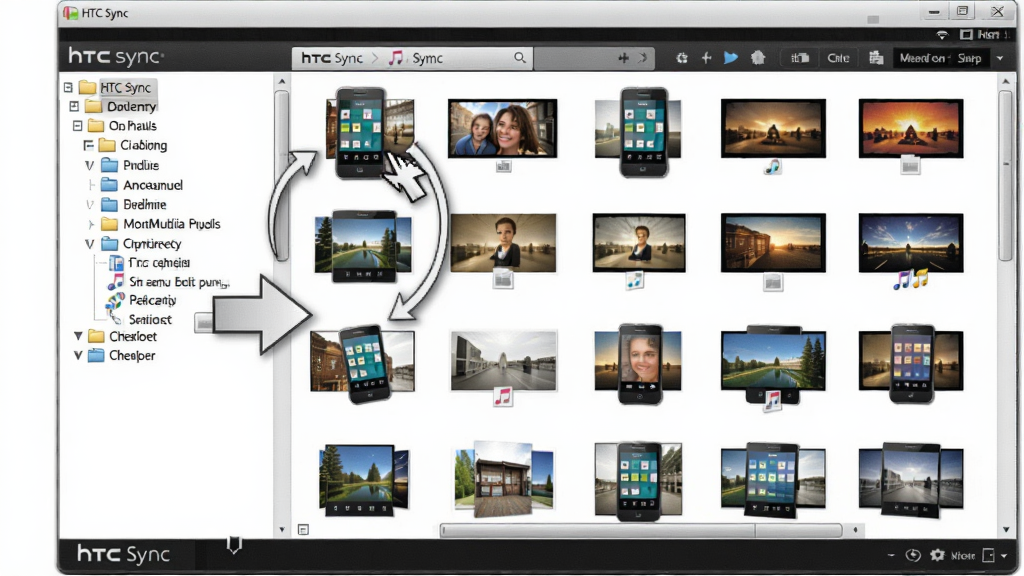
Task: Click the settings gear in the bottom bar
Action: [937, 555]
